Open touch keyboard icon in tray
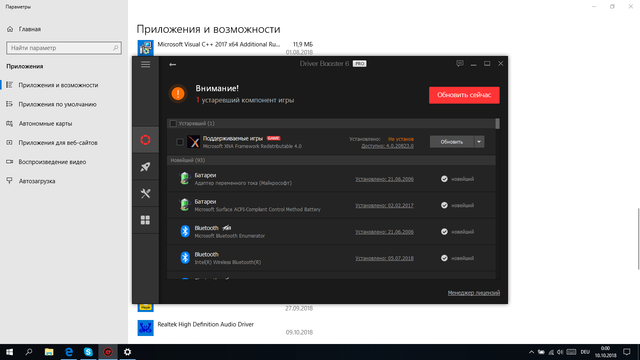The image size is (640, 360). [571, 352]
